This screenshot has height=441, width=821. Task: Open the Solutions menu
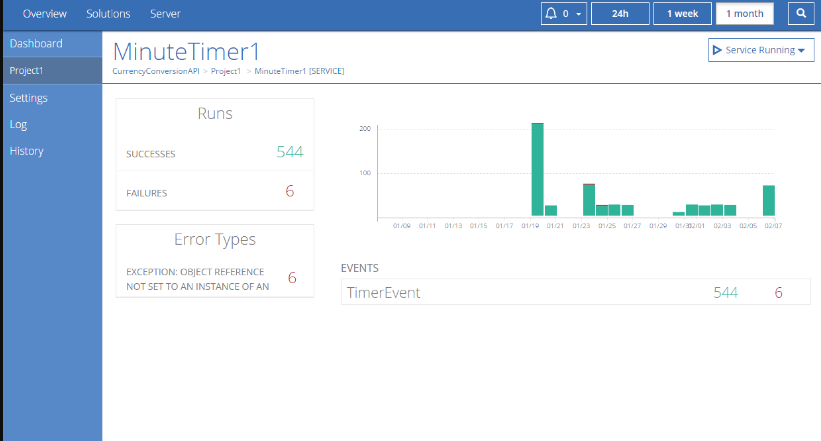pyautogui.click(x=108, y=14)
